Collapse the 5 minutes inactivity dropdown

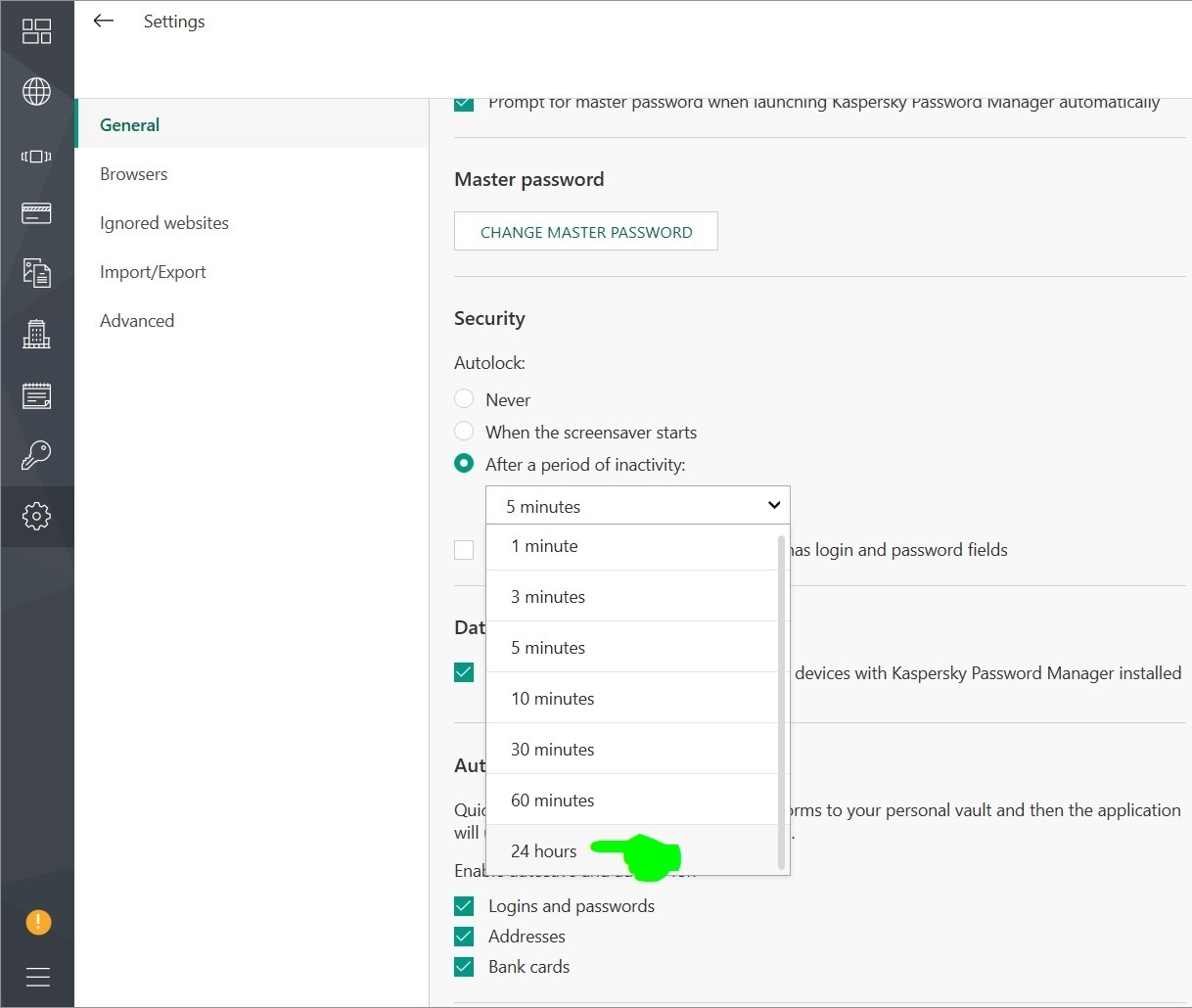point(638,506)
